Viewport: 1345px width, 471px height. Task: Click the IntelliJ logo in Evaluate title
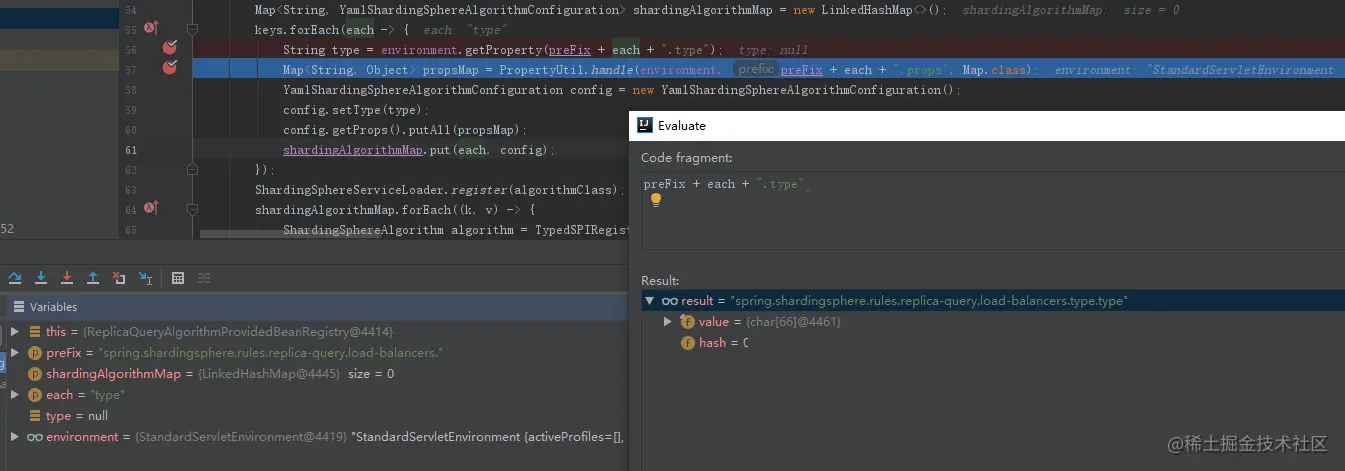pyautogui.click(x=645, y=125)
